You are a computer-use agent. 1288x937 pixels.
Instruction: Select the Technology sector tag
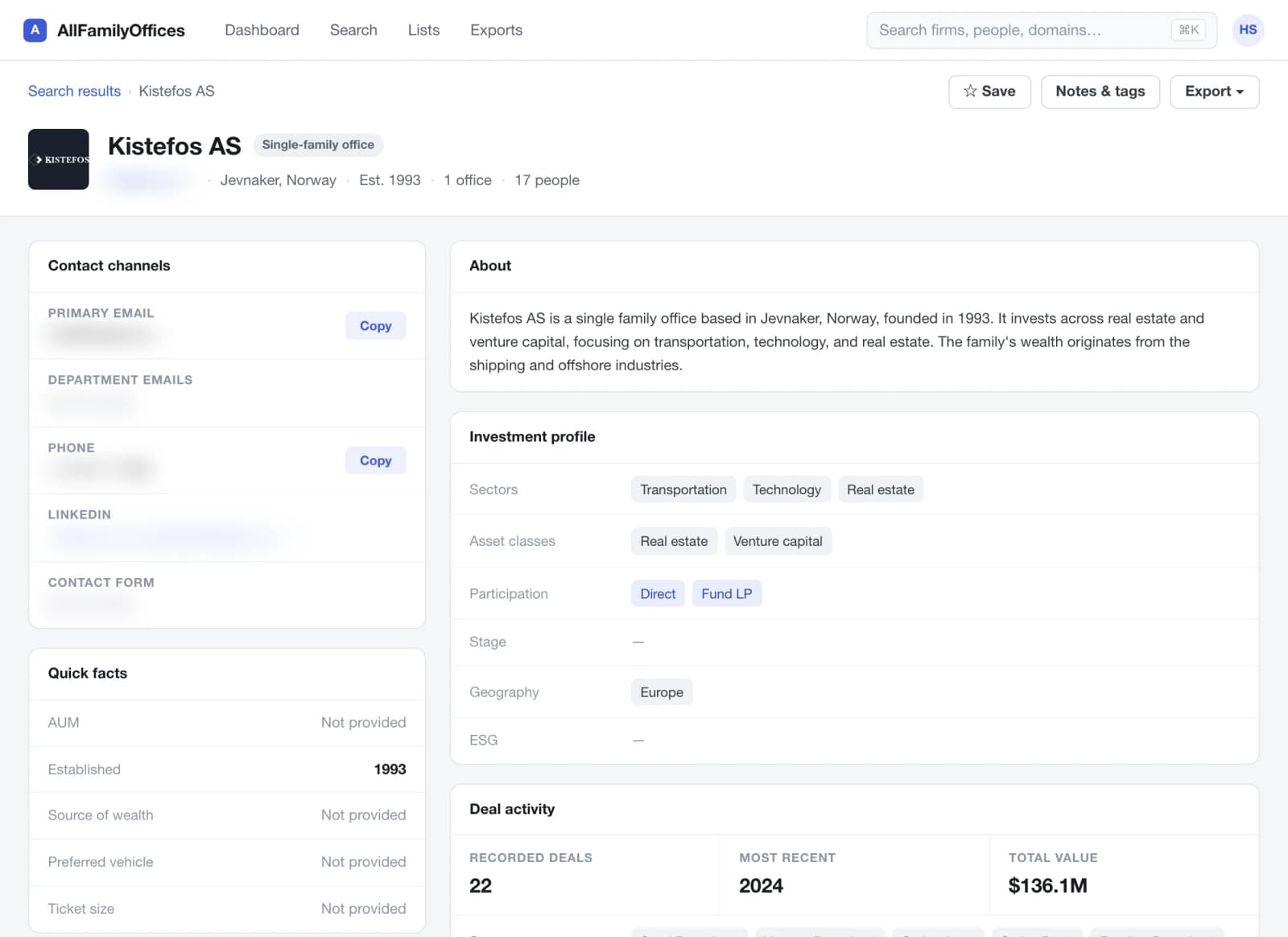(x=786, y=489)
